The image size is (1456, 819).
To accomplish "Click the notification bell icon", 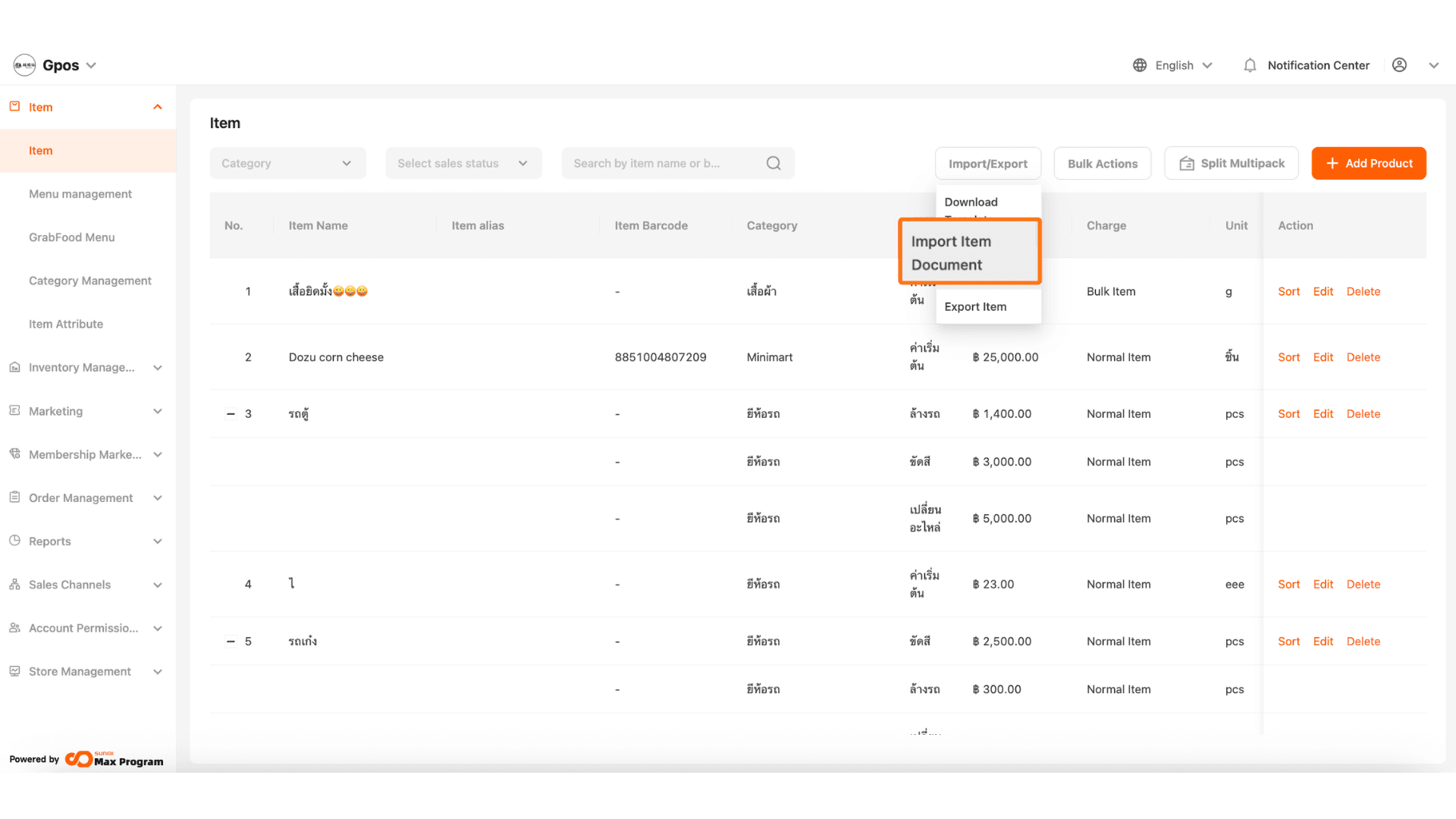I will coord(1250,65).
